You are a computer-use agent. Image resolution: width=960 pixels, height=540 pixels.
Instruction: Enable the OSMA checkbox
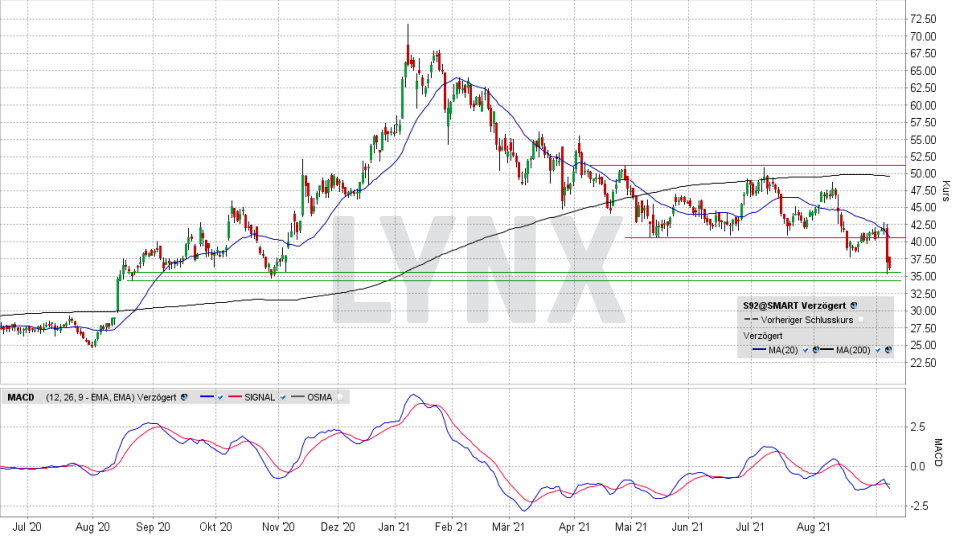click(x=342, y=397)
